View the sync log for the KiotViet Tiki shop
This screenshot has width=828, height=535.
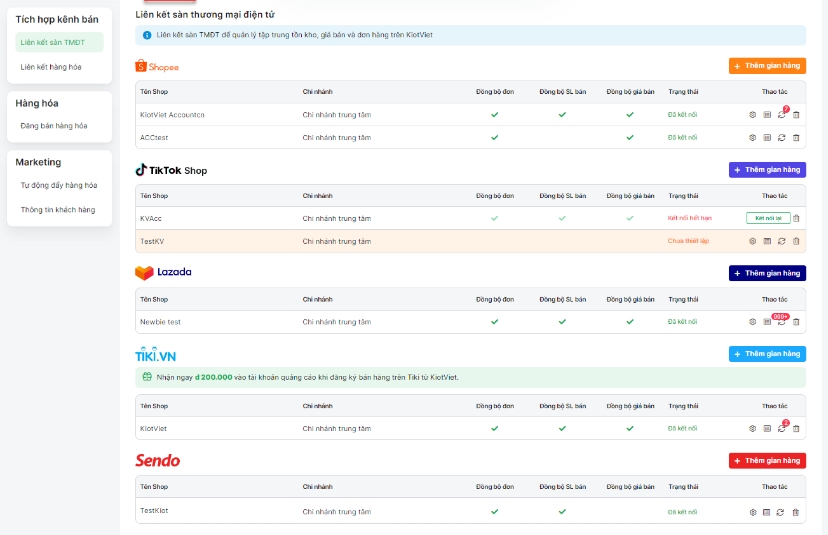pos(767,428)
